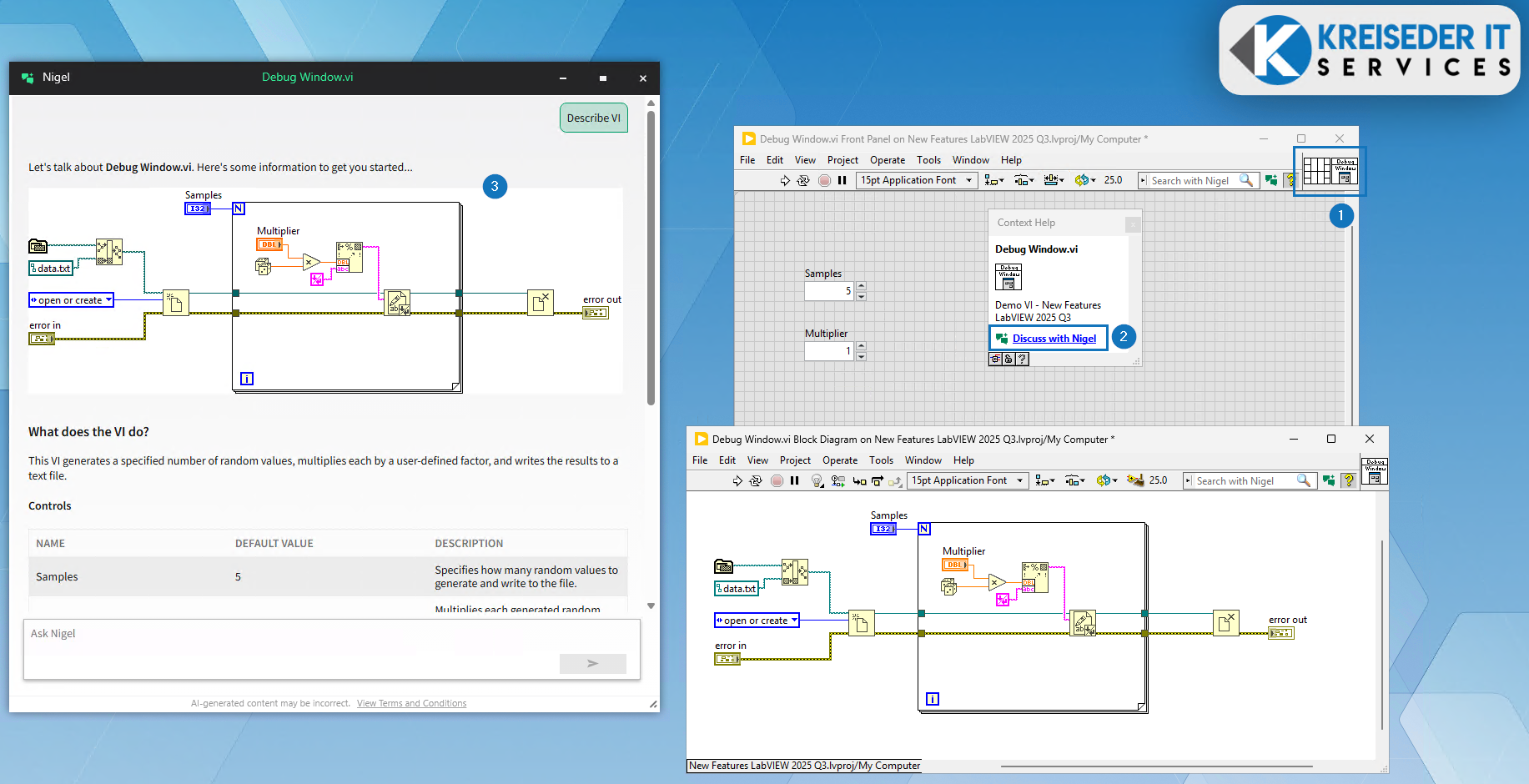The height and width of the screenshot is (784, 1529).
Task: Open Align Objects dropdown in Block Diagram
Action: (1044, 480)
